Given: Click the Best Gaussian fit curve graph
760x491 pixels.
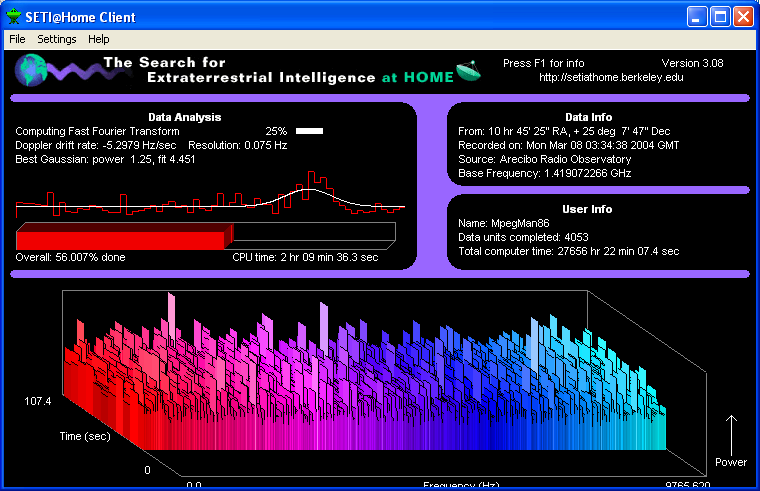Looking at the screenshot, I should point(210,198).
